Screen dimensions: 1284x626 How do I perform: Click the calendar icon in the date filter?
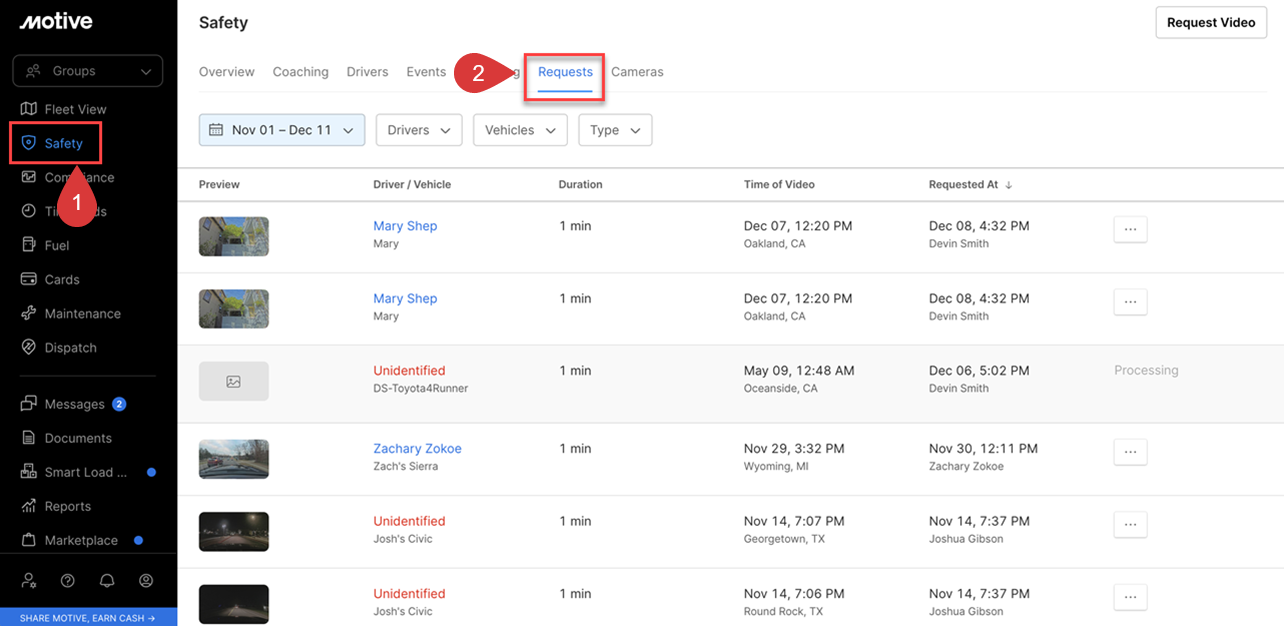pos(216,130)
